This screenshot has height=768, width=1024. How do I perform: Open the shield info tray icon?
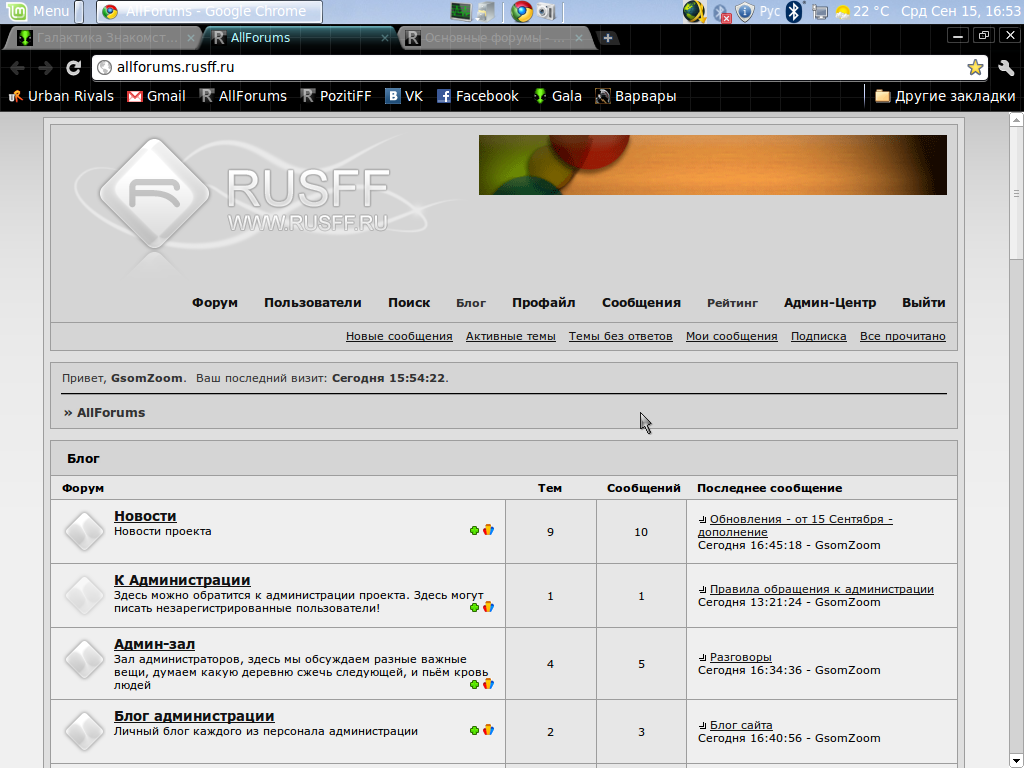click(x=745, y=11)
